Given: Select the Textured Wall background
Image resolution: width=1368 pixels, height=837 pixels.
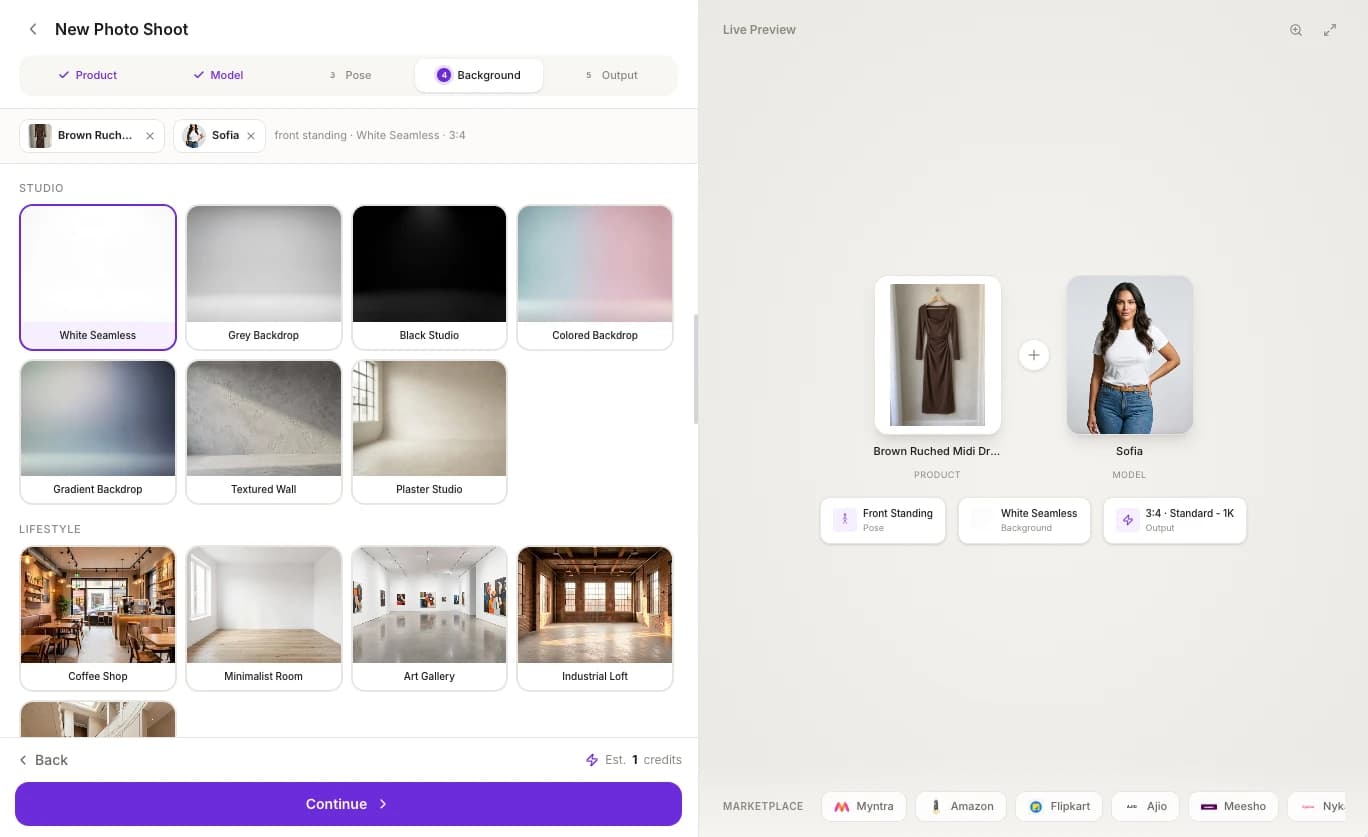Looking at the screenshot, I should pyautogui.click(x=264, y=431).
